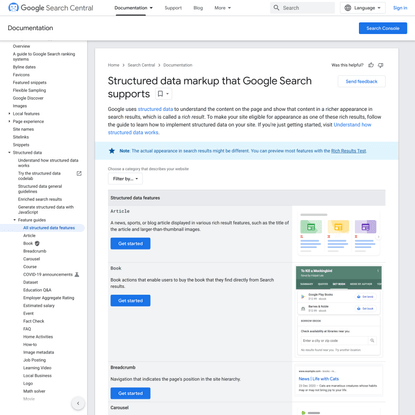The width and height of the screenshot is (415, 415).
Task: Expand Page experience in sidebar
Action: point(9,121)
